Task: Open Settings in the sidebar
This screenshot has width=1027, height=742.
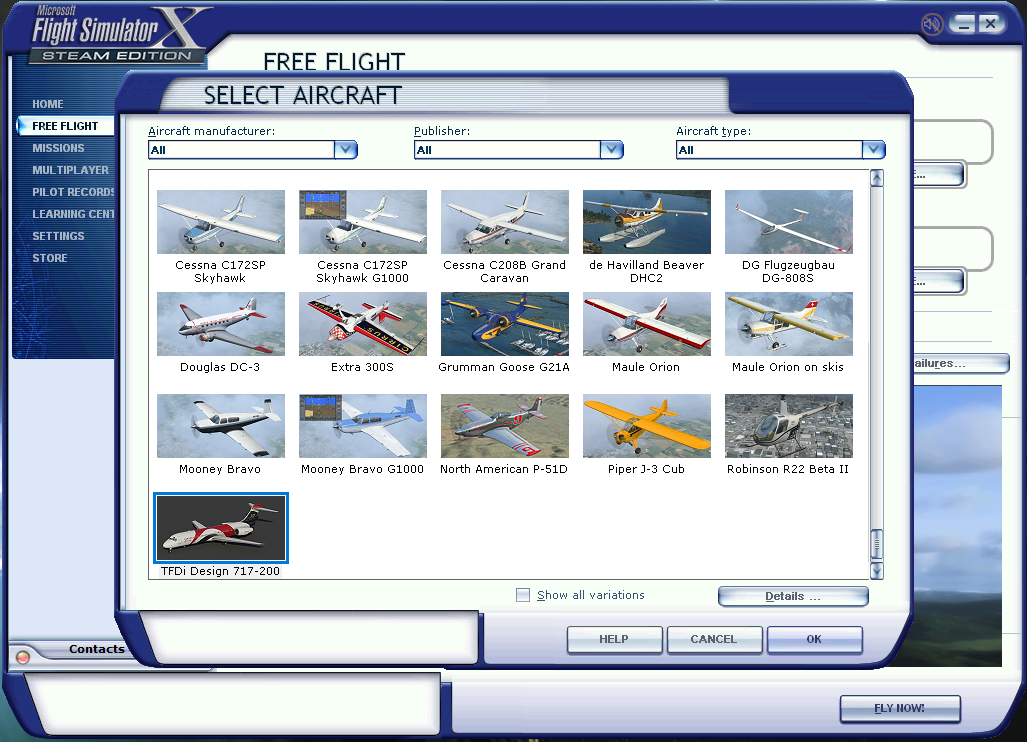Action: pyautogui.click(x=58, y=236)
